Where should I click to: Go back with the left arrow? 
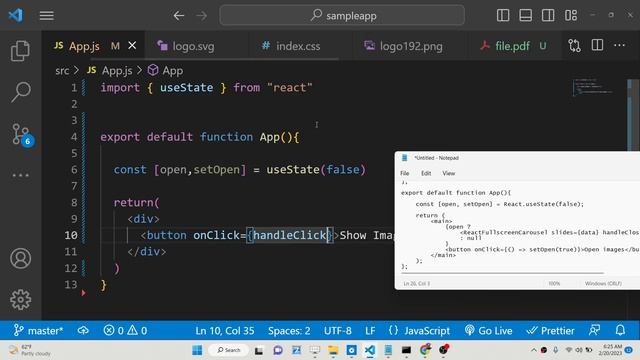click(179, 16)
